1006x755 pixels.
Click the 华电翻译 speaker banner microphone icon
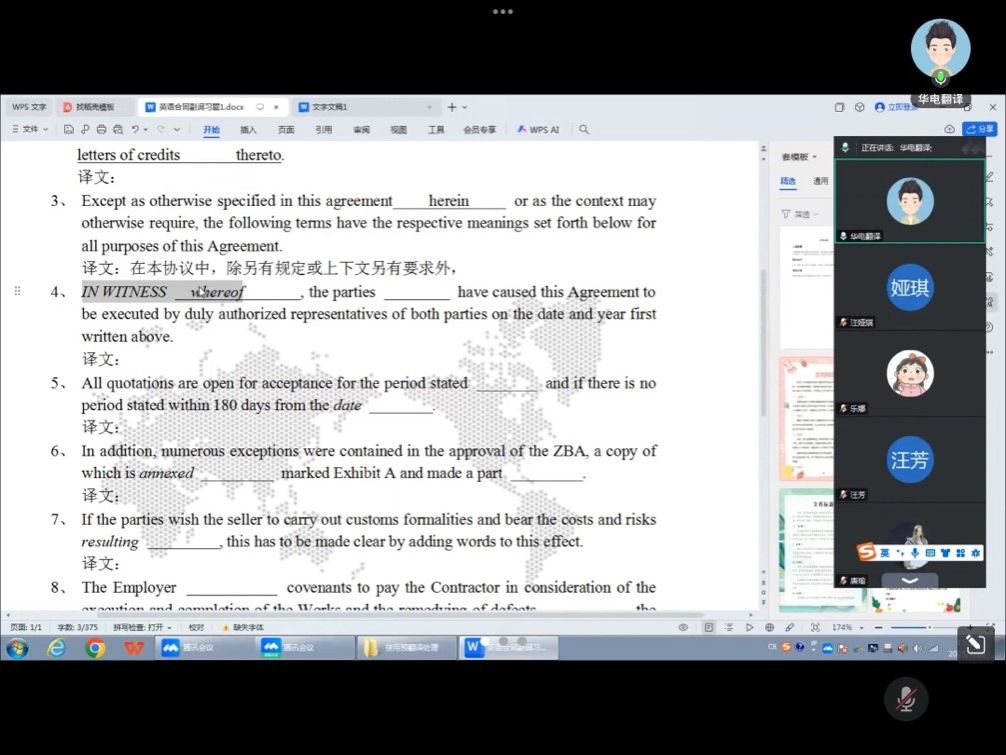(845, 147)
